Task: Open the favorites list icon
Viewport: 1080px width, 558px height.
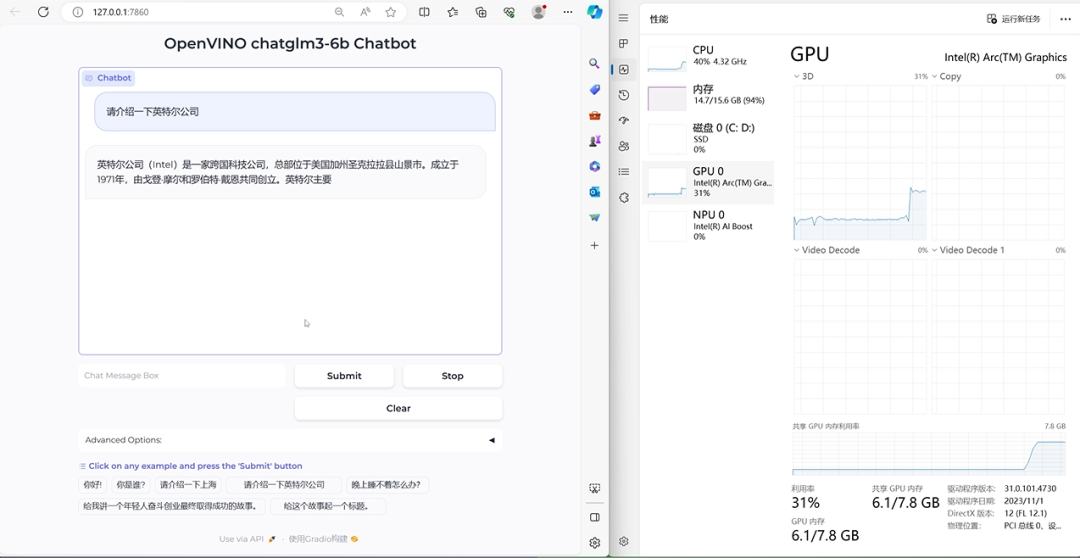Action: (453, 12)
